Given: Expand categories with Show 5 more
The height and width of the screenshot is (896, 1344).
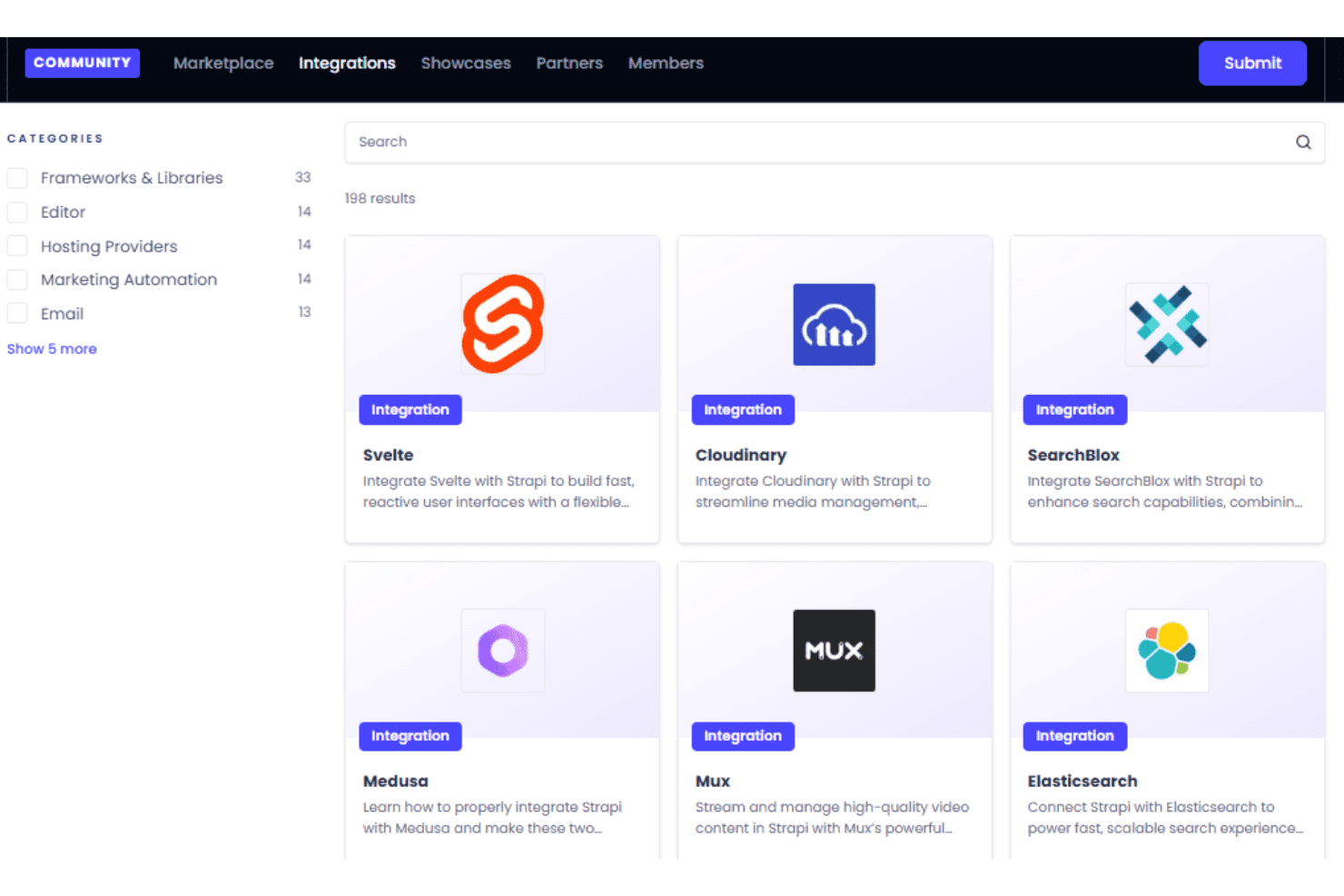Looking at the screenshot, I should 52,349.
